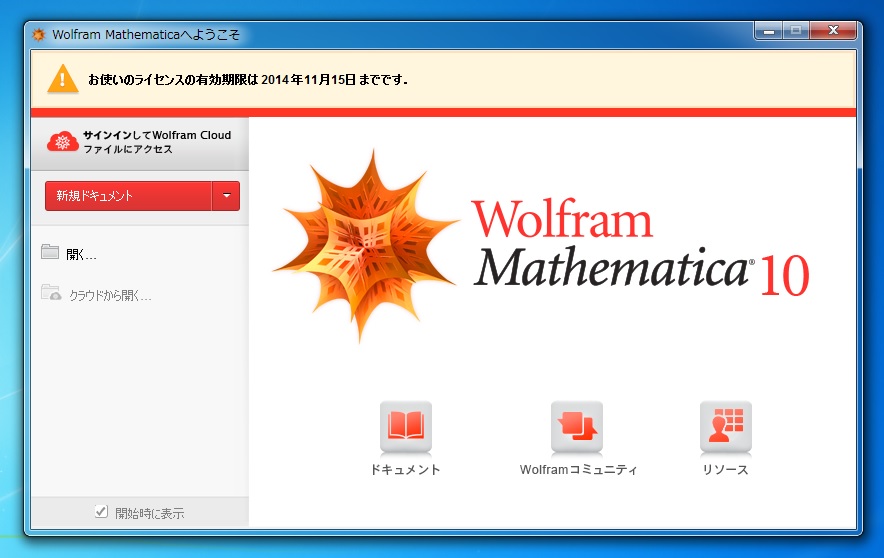Viewport: 884px width, 558px height.
Task: Open the リソース person-grid icon
Action: pyautogui.click(x=726, y=427)
